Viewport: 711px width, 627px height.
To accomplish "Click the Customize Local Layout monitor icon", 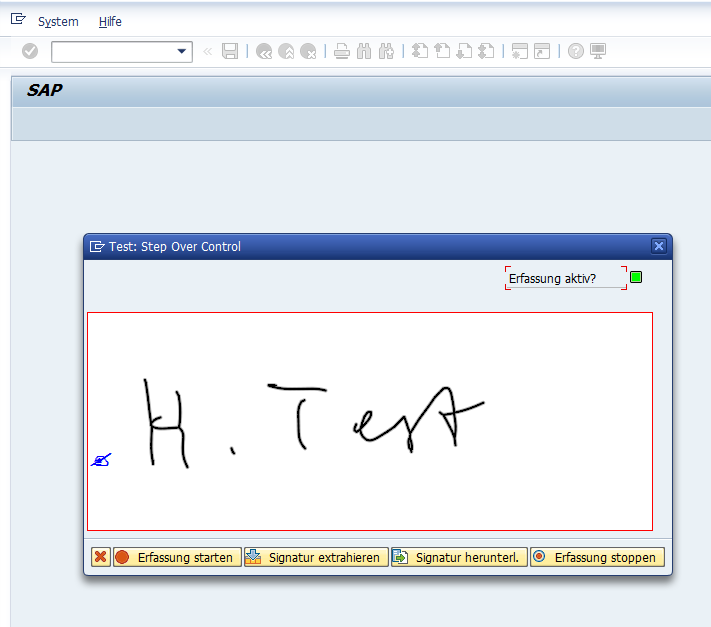I will coord(598,51).
